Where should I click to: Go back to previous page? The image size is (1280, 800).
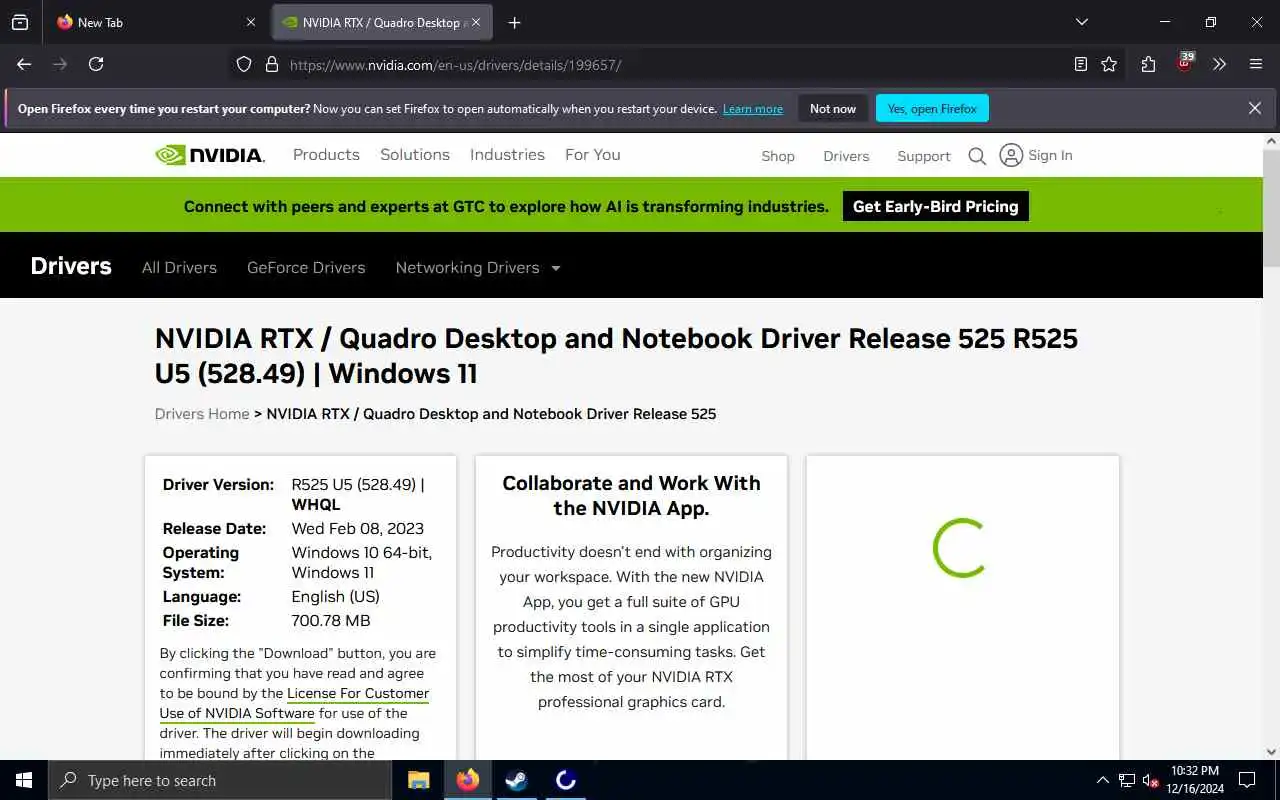[24, 64]
